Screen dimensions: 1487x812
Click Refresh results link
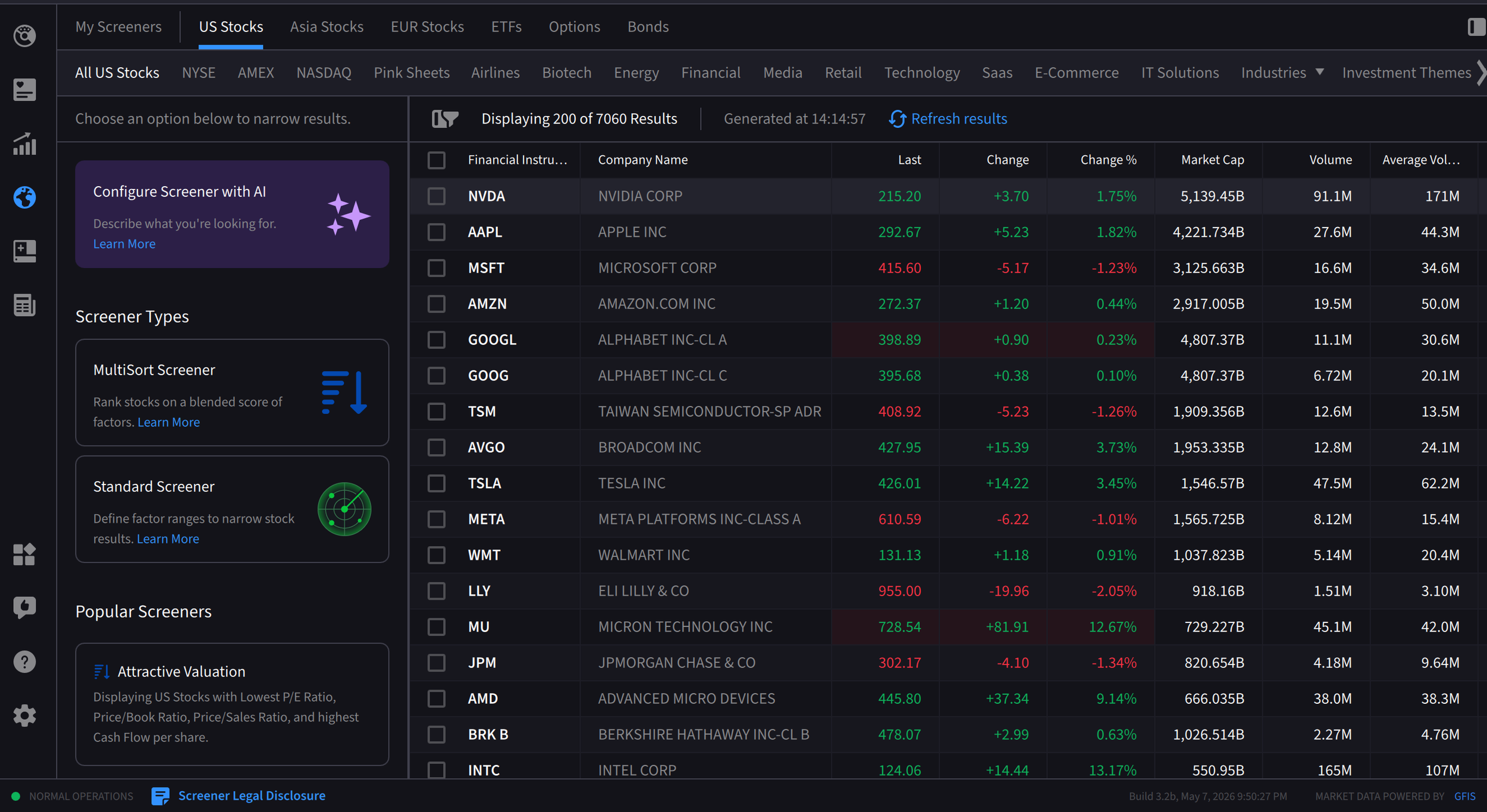(x=959, y=119)
